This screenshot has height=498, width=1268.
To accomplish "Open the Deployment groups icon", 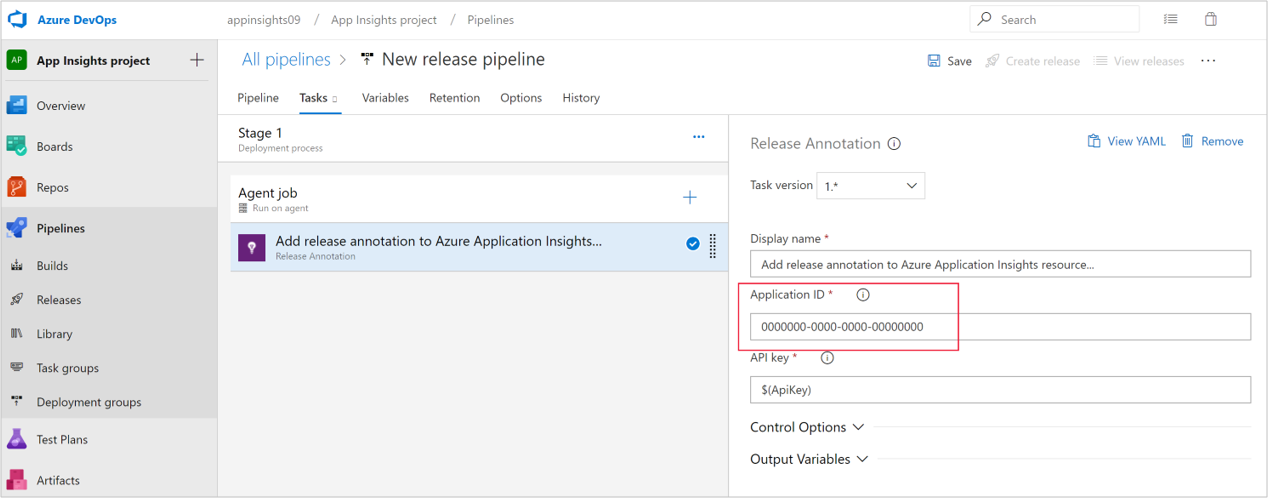I will pos(17,402).
